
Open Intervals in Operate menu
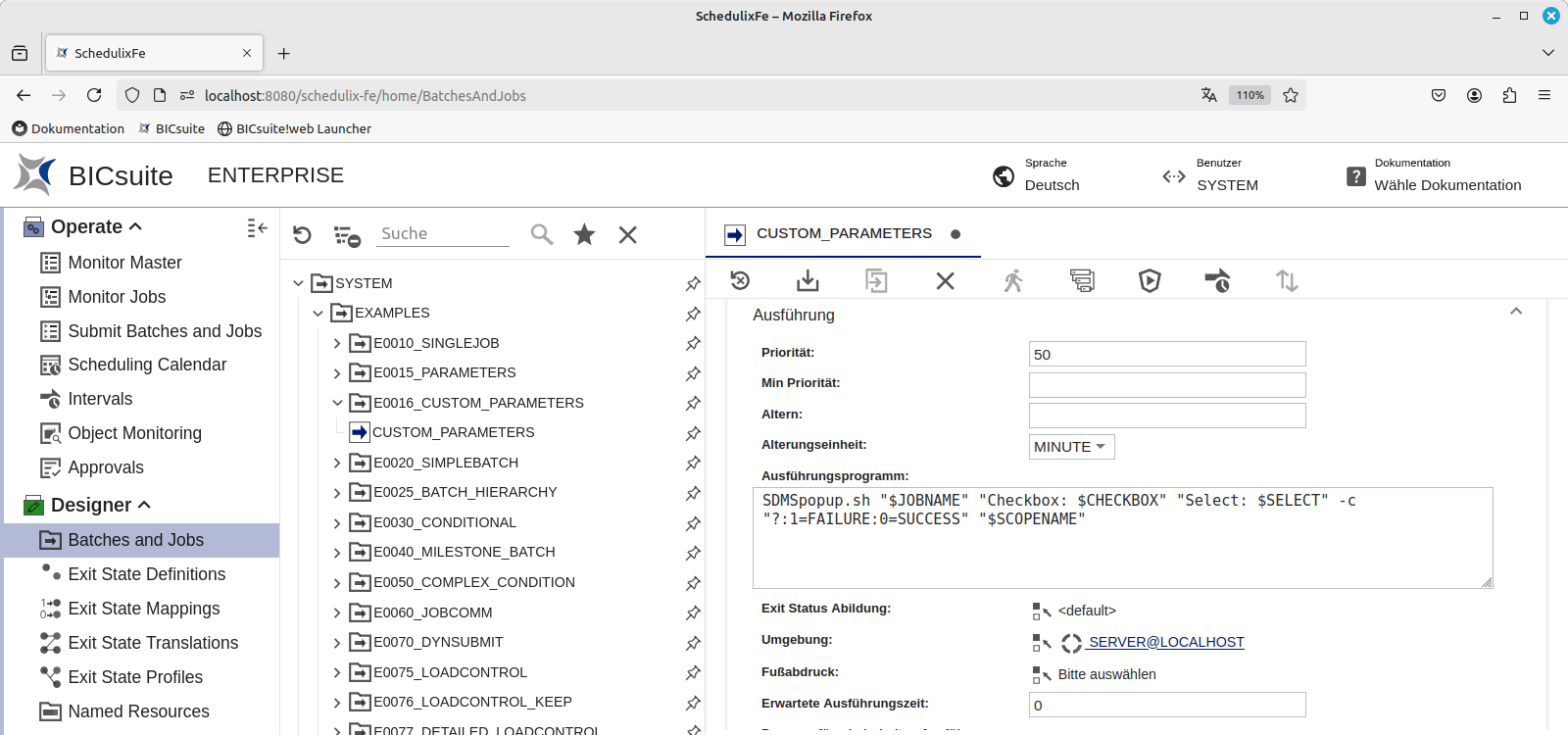[100, 399]
